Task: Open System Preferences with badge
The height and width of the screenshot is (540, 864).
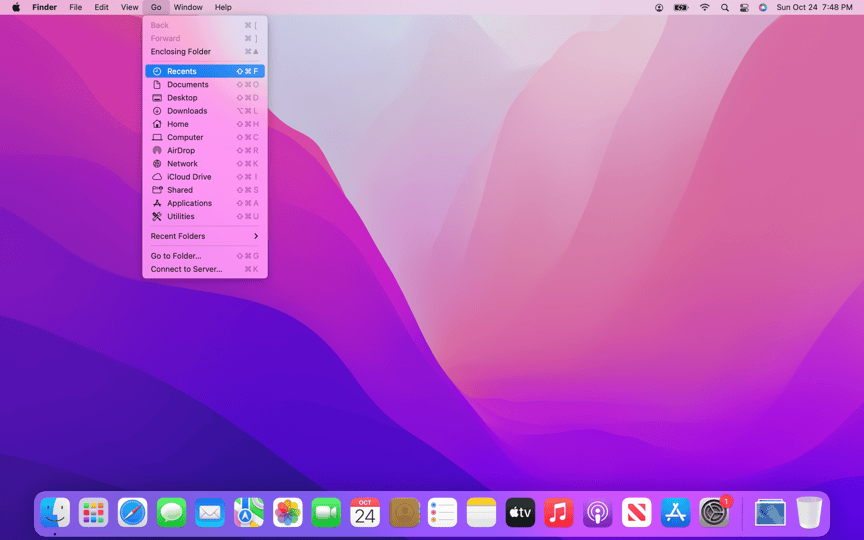Action: coord(715,512)
